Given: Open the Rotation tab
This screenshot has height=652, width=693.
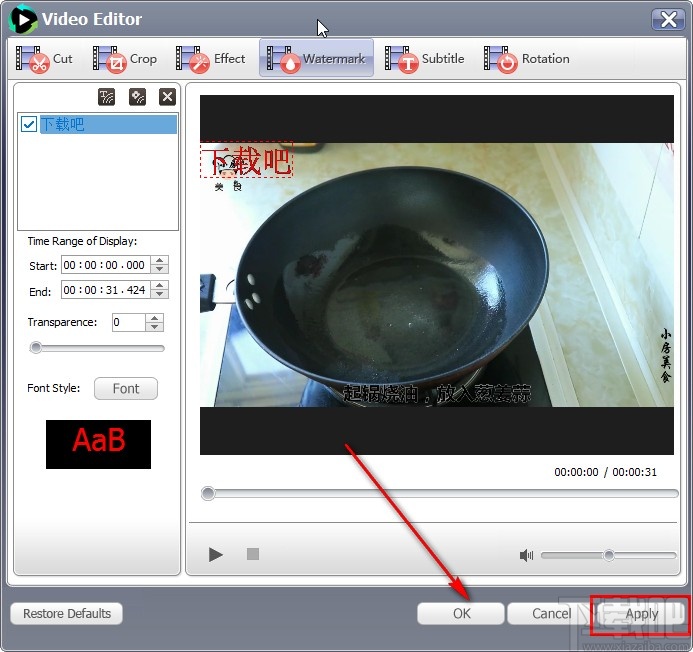Looking at the screenshot, I should click(x=526, y=59).
